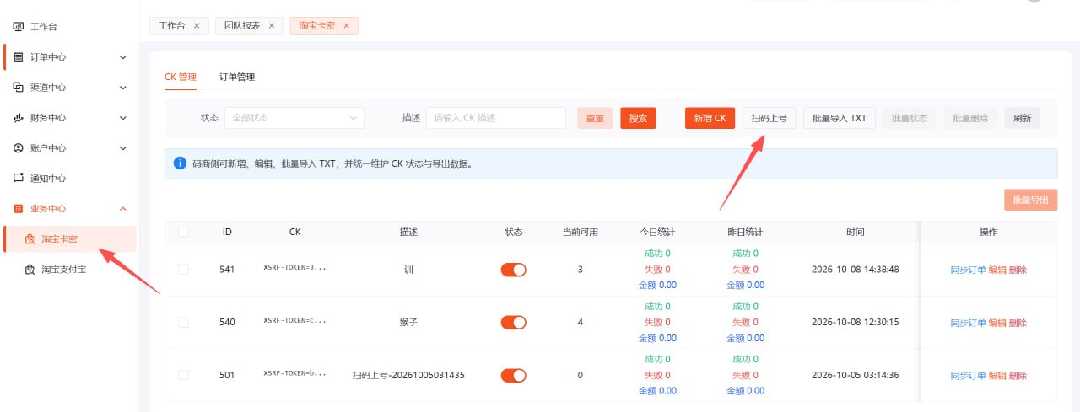The image size is (1080, 412).
Task: Click the 批量删除 button
Action: click(970, 118)
